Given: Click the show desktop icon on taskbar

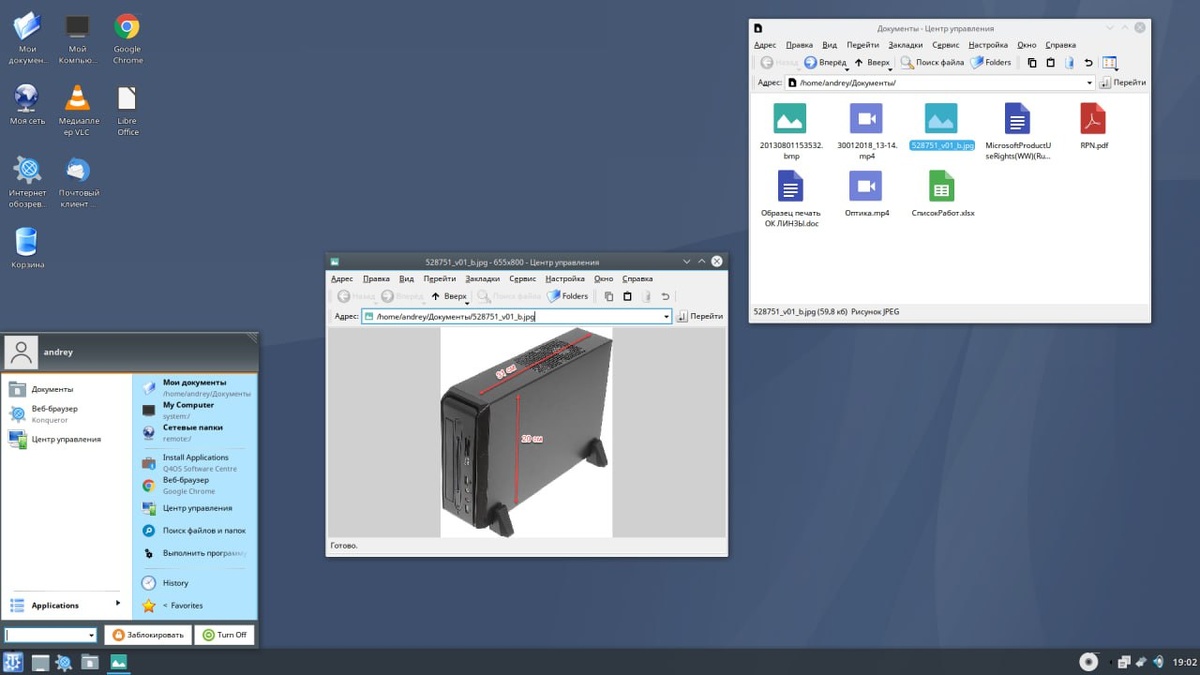Looking at the screenshot, I should pyautogui.click(x=40, y=662).
